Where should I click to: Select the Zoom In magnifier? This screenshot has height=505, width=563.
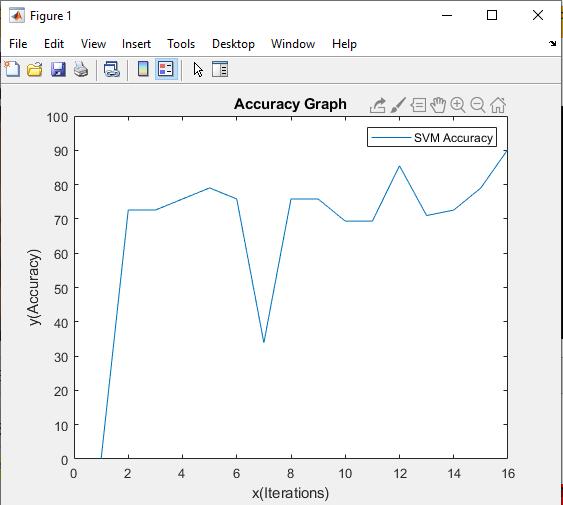coord(458,105)
